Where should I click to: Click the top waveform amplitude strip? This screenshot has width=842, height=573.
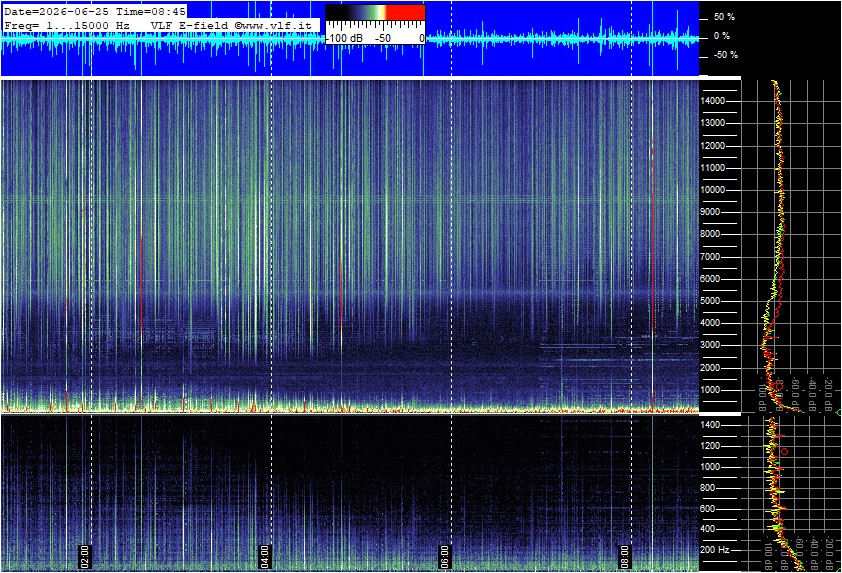pyautogui.click(x=350, y=39)
